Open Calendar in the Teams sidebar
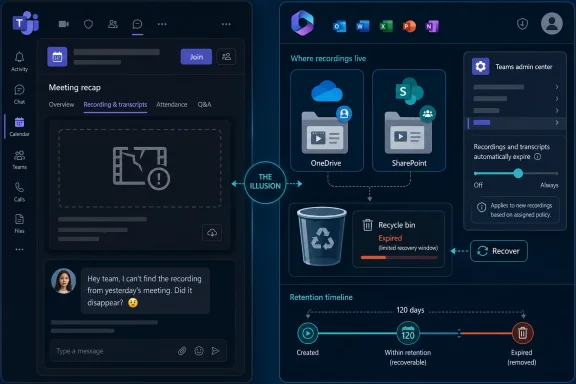Image resolution: width=576 pixels, height=384 pixels. click(x=19, y=126)
